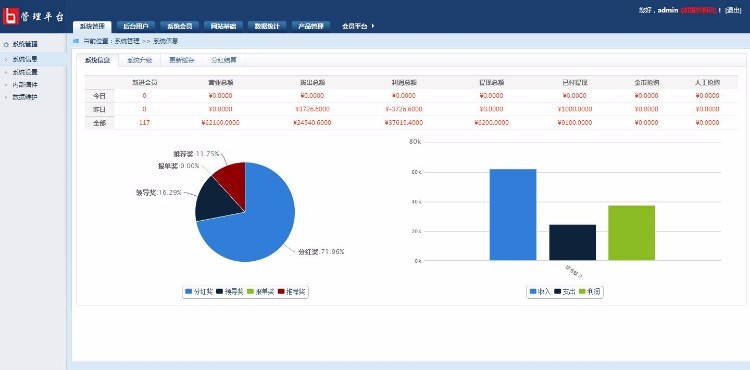
Task: Click the 分红奖 71.96% pie label
Action: click(321, 251)
